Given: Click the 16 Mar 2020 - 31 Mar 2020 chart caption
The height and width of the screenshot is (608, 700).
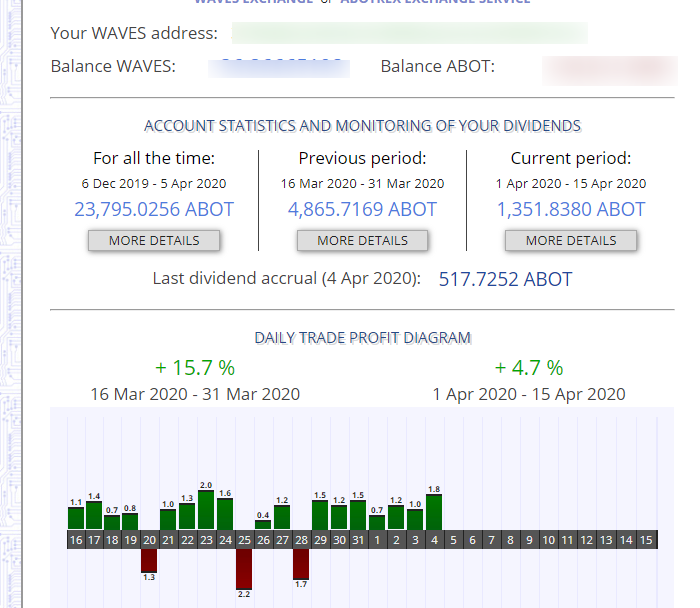Looking at the screenshot, I should (x=195, y=394).
